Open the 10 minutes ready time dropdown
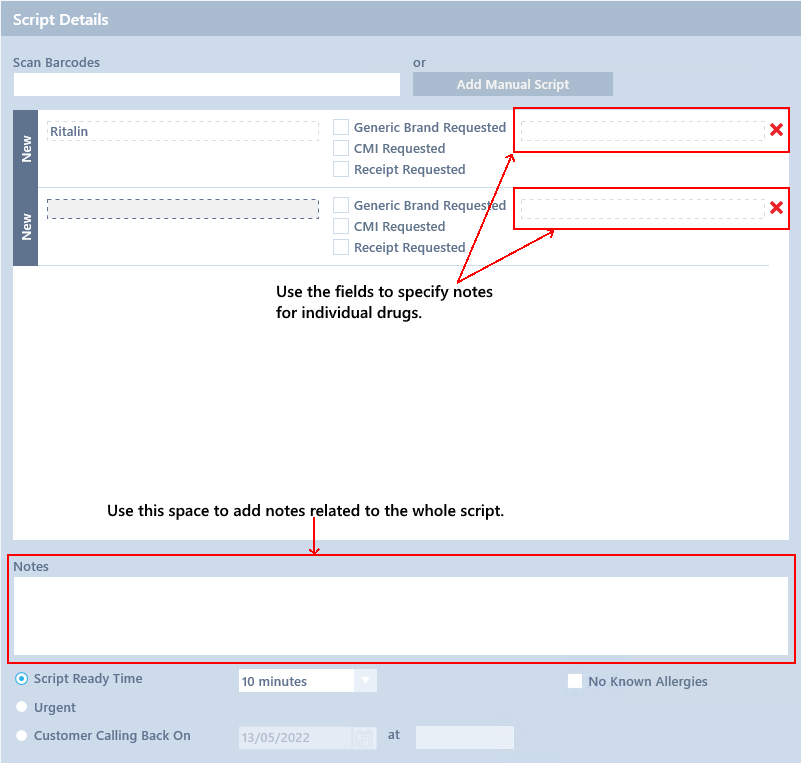The width and height of the screenshot is (801, 763). 366,681
